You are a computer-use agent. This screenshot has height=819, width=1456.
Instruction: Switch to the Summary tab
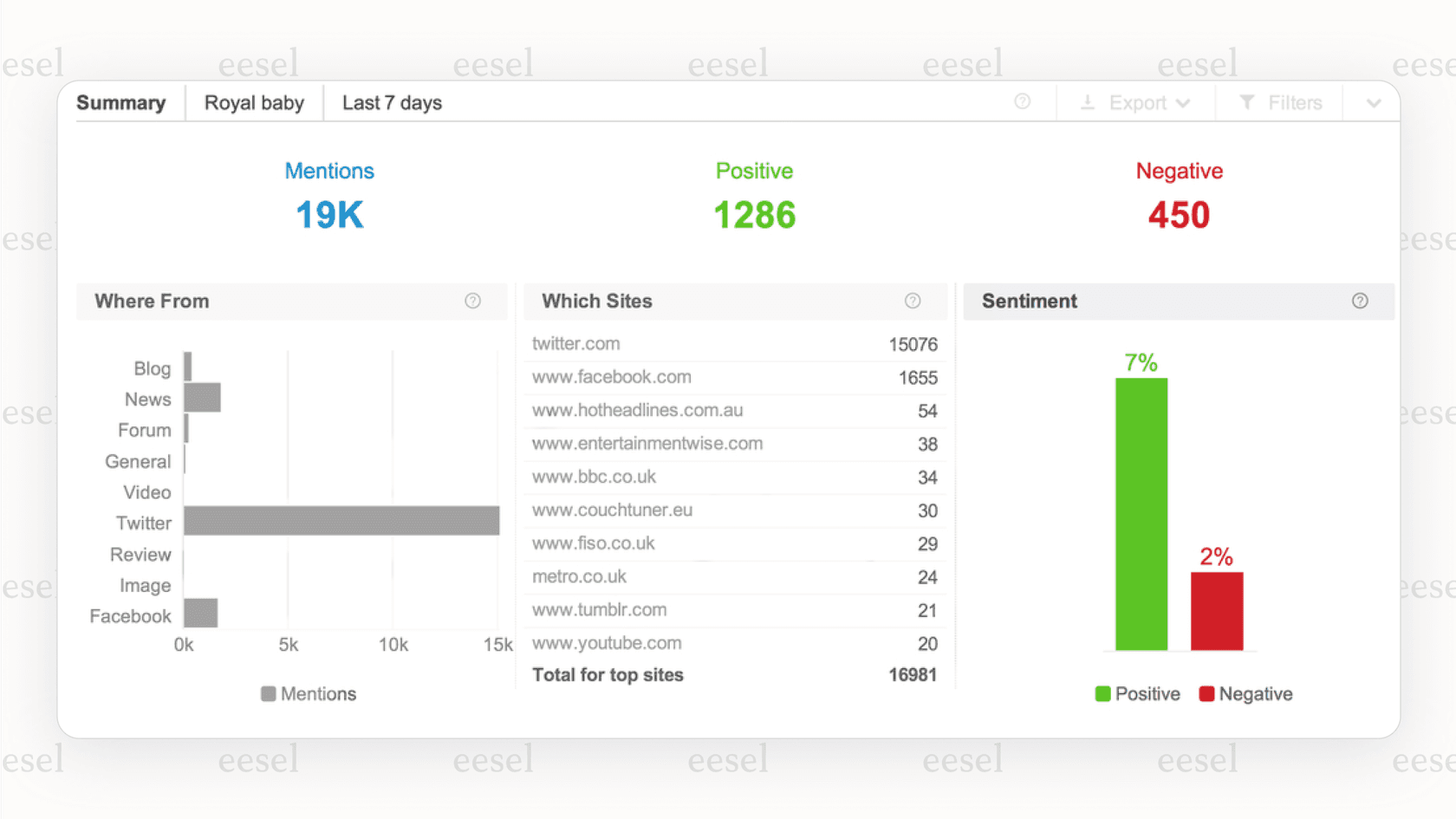pos(121,102)
